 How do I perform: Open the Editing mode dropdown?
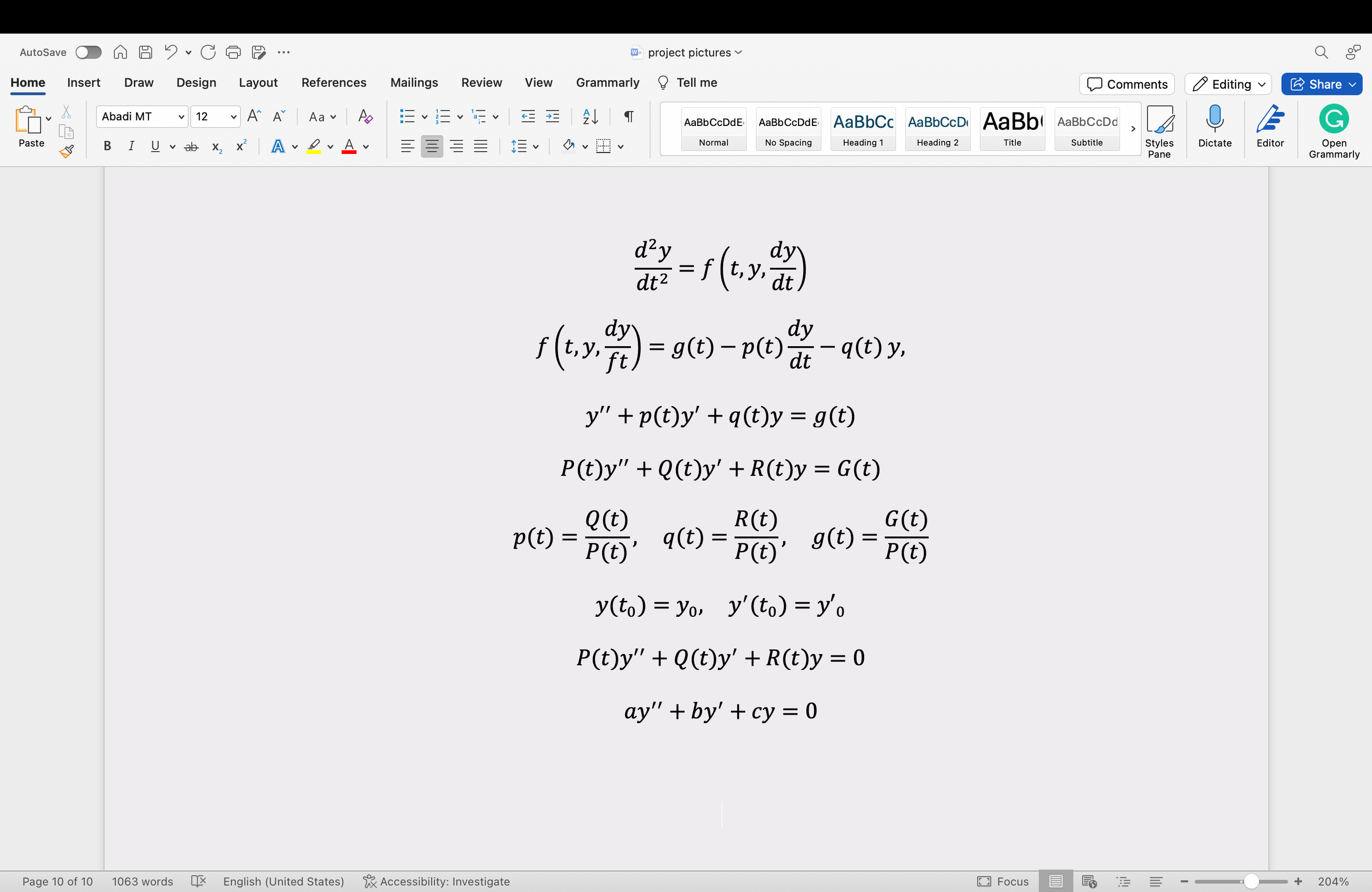1228,84
